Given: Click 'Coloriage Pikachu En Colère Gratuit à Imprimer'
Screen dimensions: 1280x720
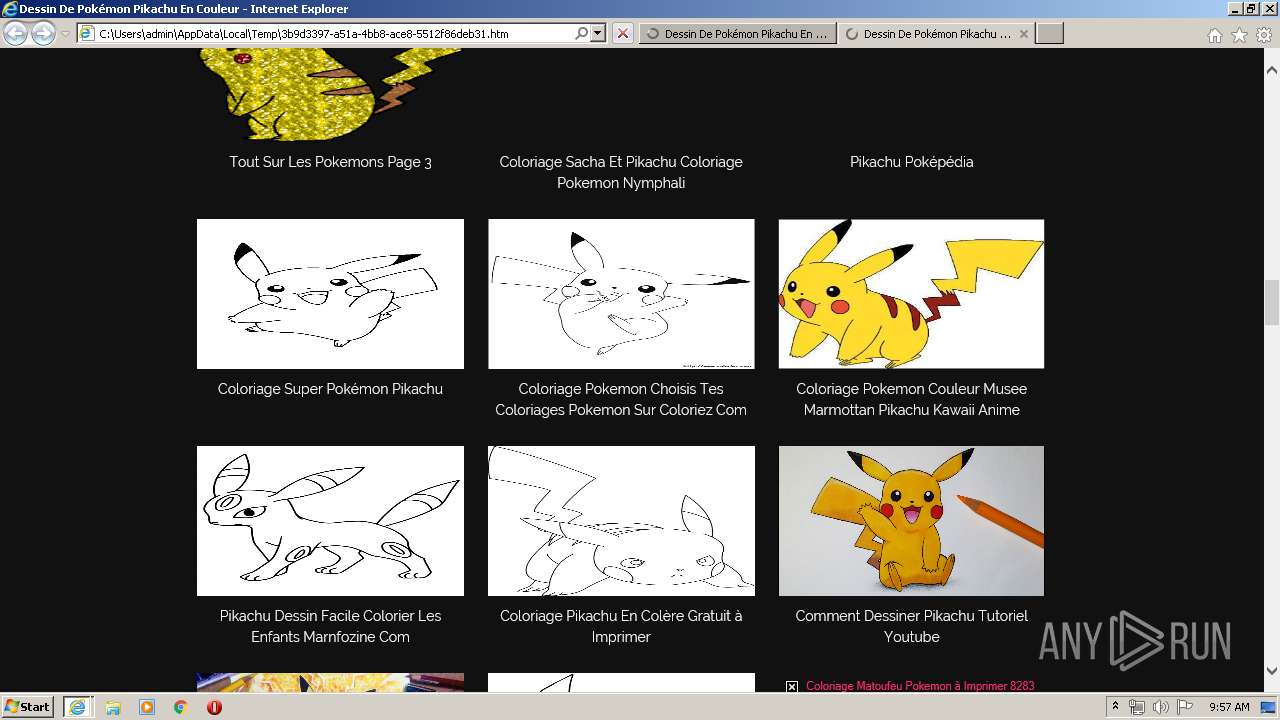Looking at the screenshot, I should tap(621, 626).
